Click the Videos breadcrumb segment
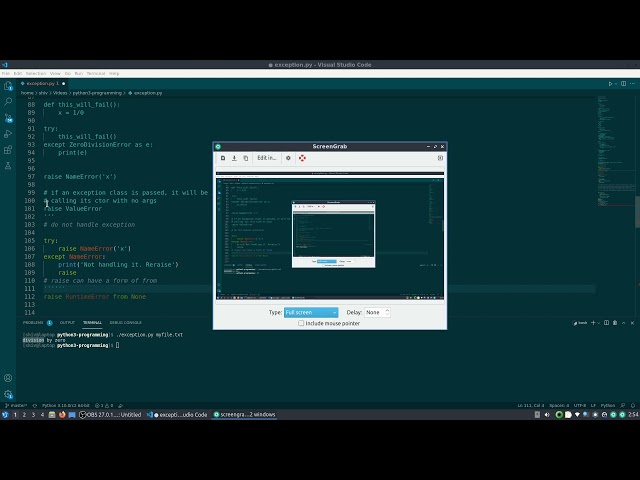640x480 pixels. [60, 93]
